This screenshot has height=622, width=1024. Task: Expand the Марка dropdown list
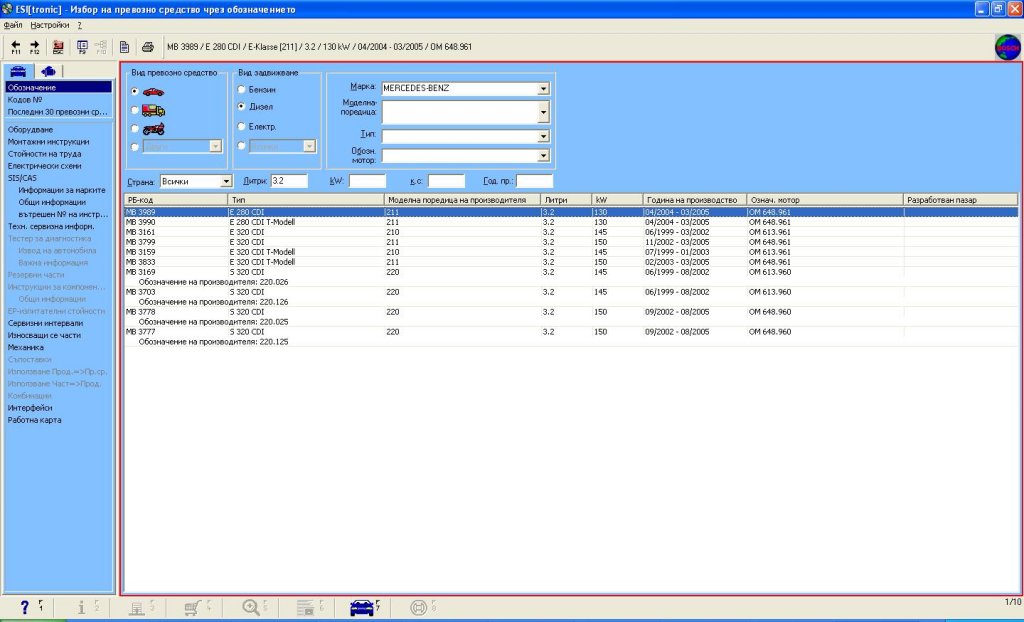544,88
